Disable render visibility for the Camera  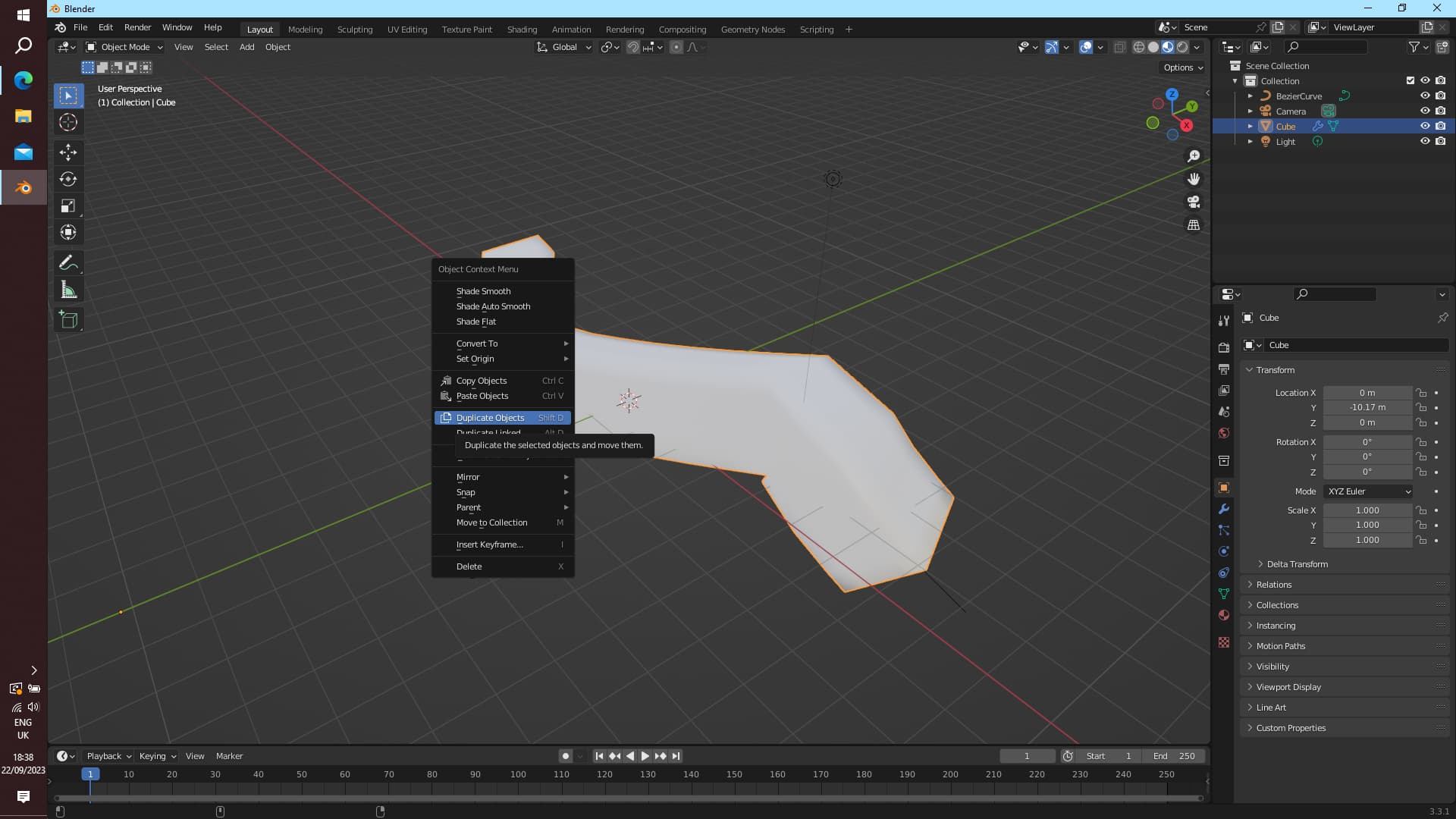pyautogui.click(x=1440, y=111)
